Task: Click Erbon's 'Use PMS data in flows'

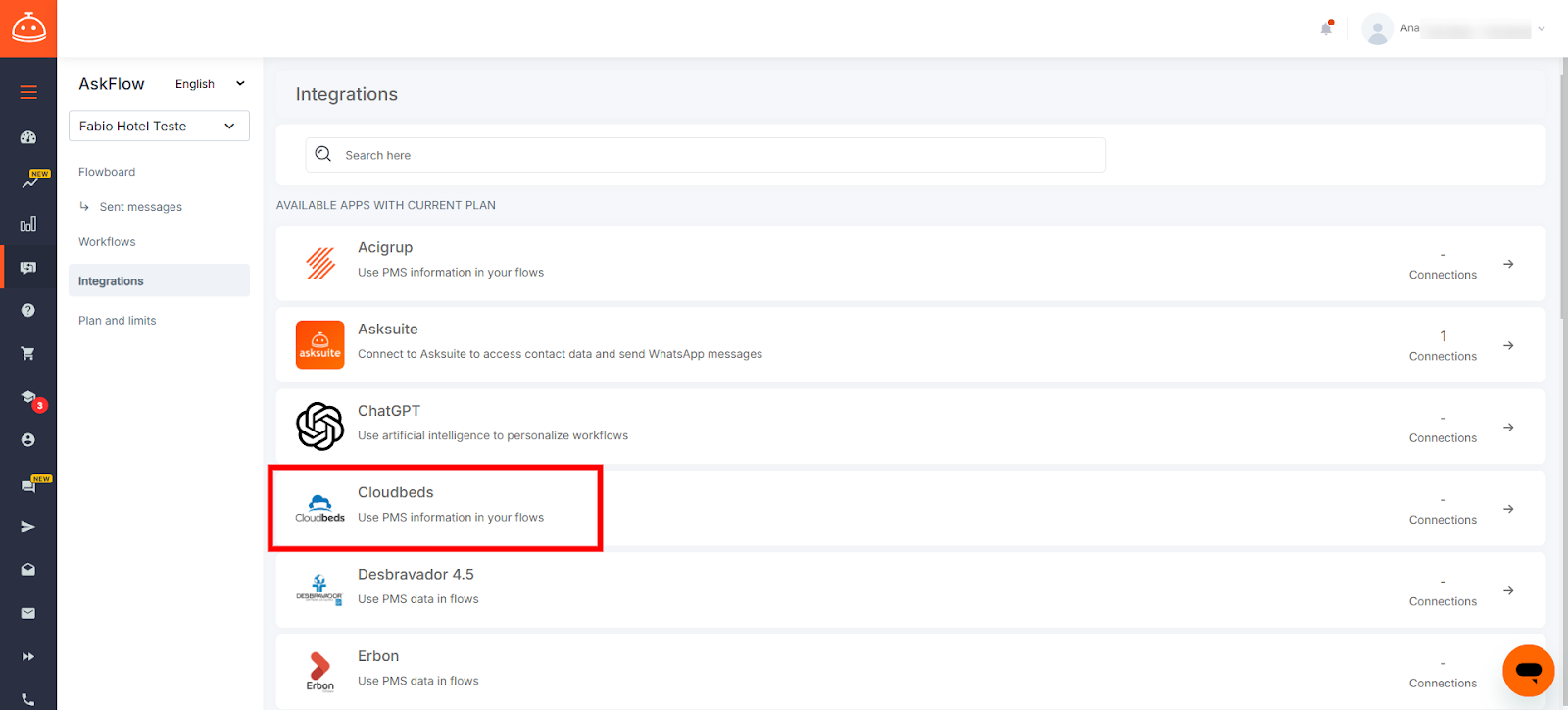Action: (x=418, y=681)
